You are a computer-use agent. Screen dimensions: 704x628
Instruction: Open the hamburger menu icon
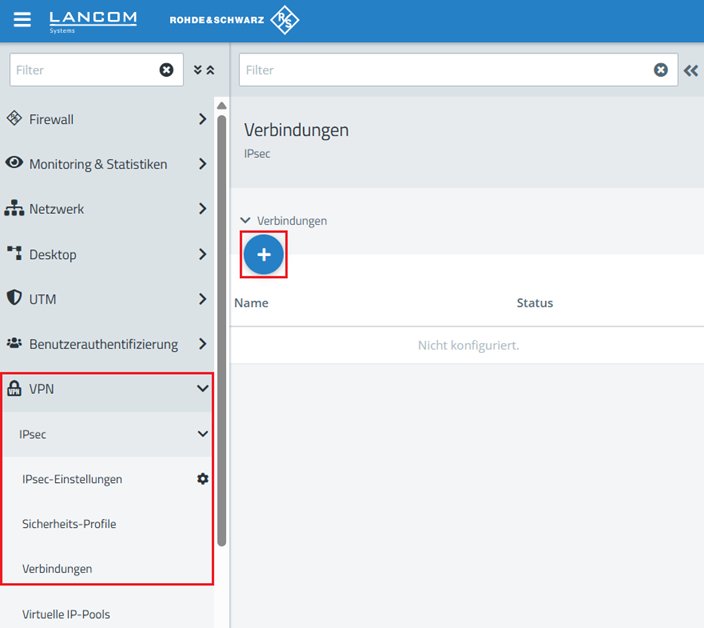22,20
